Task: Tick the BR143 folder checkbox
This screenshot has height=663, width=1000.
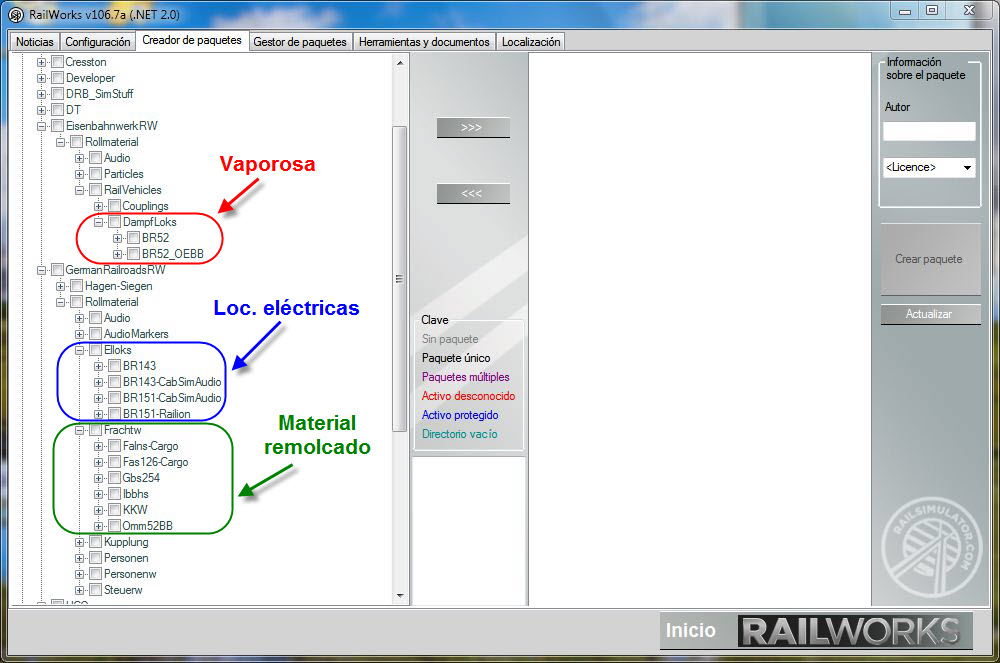Action: tap(114, 366)
